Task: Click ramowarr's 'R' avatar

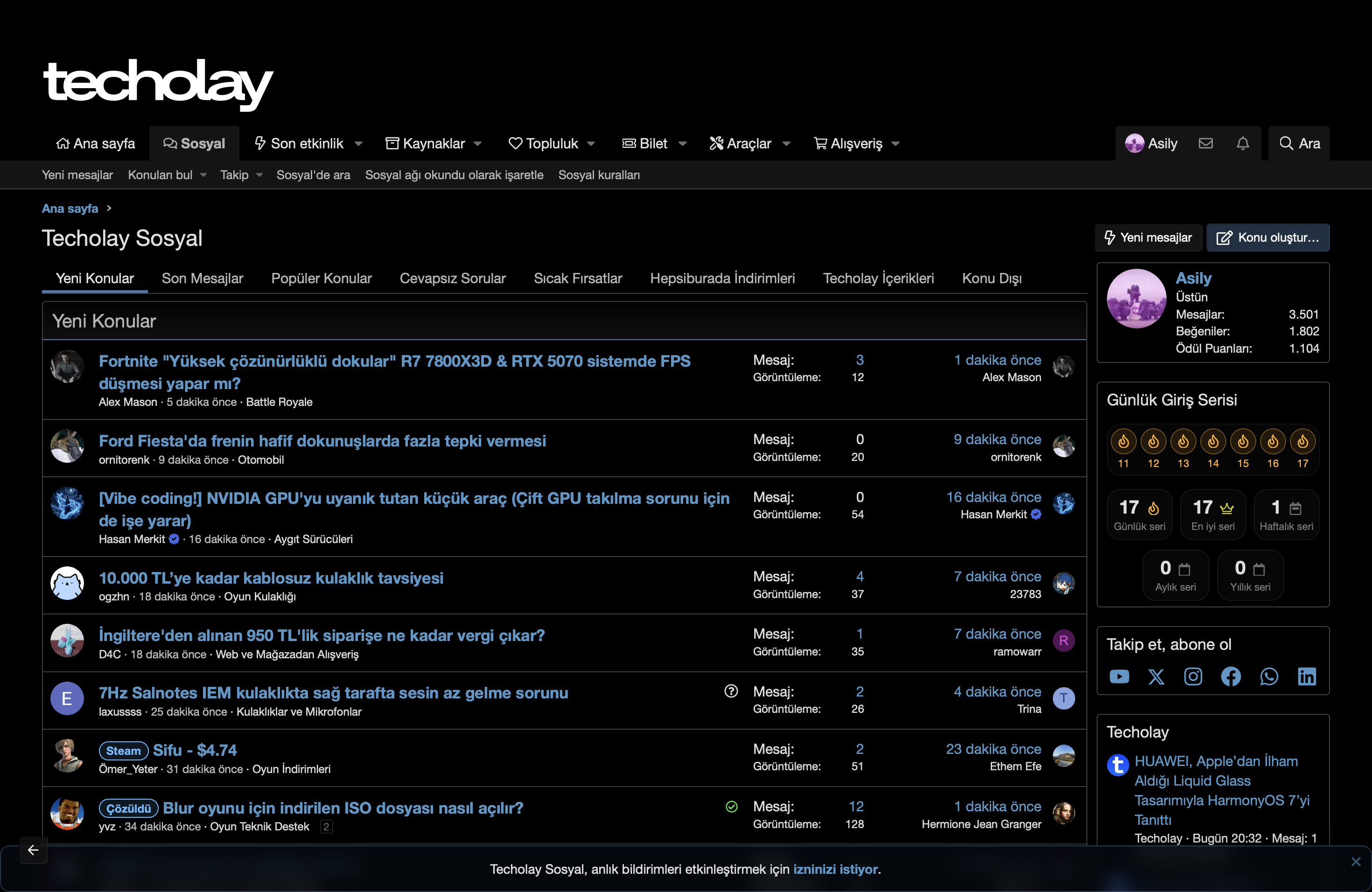Action: (x=1064, y=640)
